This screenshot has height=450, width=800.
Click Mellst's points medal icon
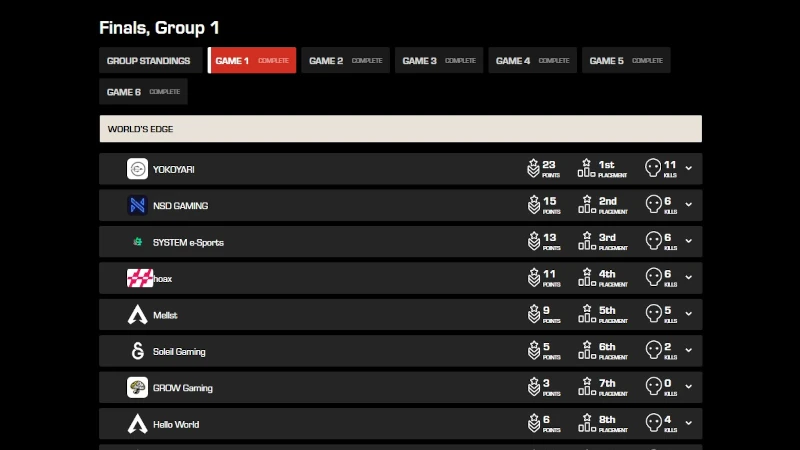pyautogui.click(x=534, y=314)
